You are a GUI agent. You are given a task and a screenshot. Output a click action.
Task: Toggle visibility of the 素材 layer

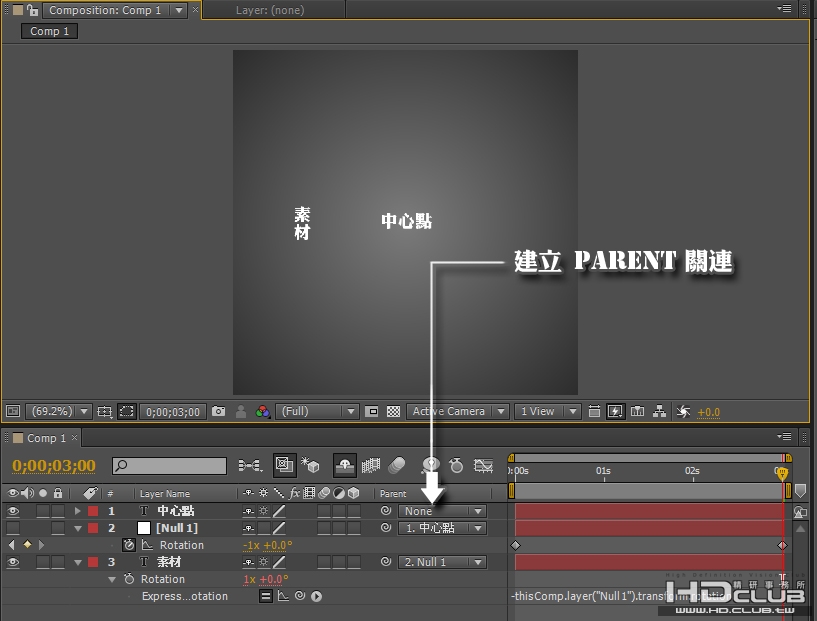click(13, 563)
